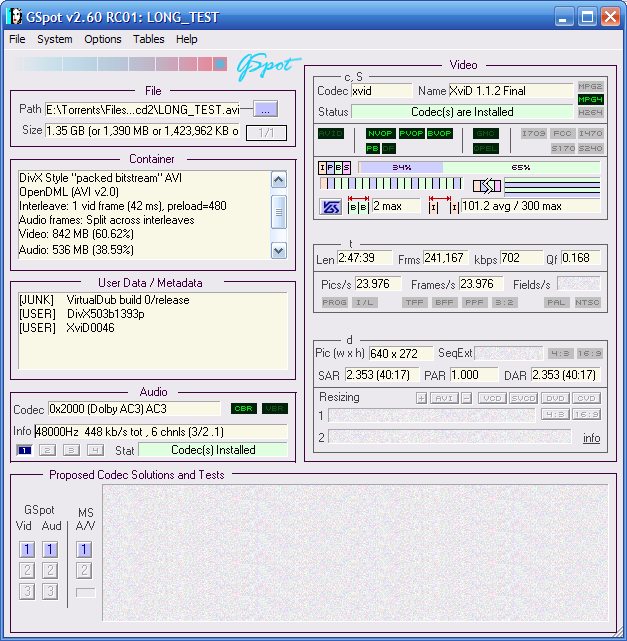Image resolution: width=627 pixels, height=641 pixels.
Task: Click the browse (...) button next to Path
Action: tap(265, 110)
